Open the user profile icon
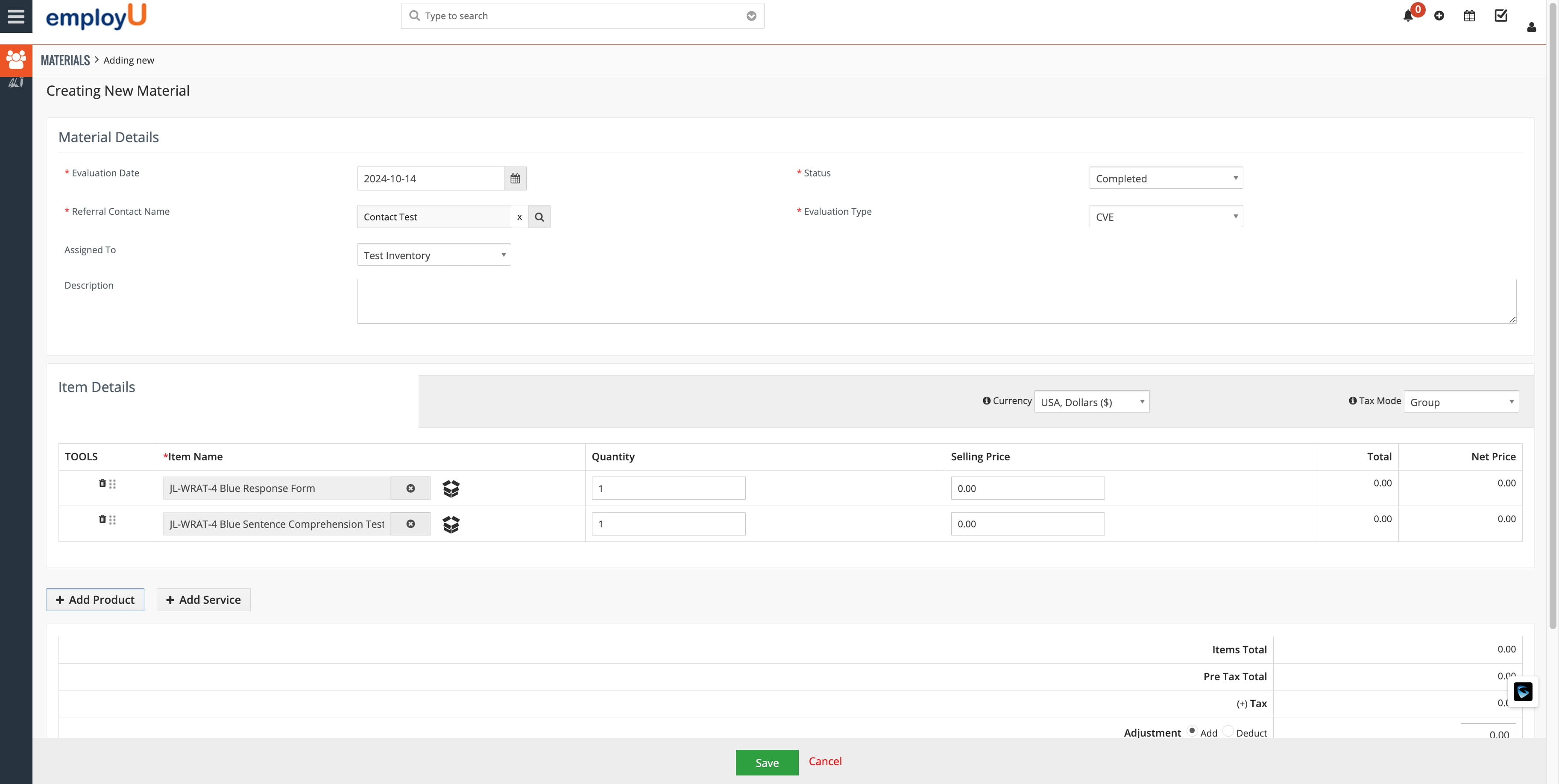This screenshot has height=784, width=1559. pyautogui.click(x=1531, y=27)
